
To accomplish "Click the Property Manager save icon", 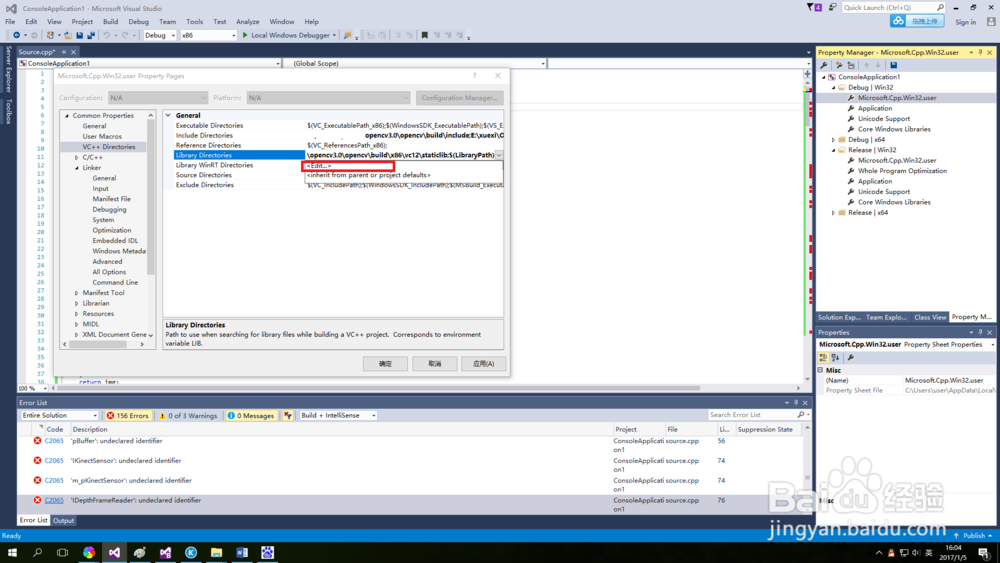I will pyautogui.click(x=893, y=65).
